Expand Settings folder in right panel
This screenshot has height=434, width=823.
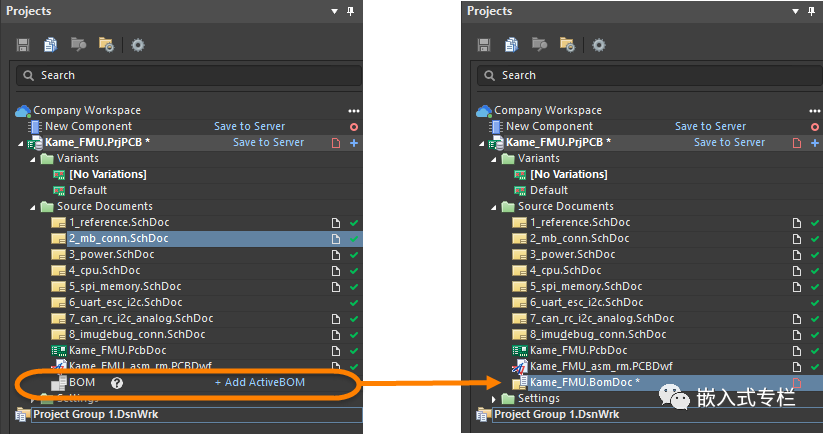(493, 399)
